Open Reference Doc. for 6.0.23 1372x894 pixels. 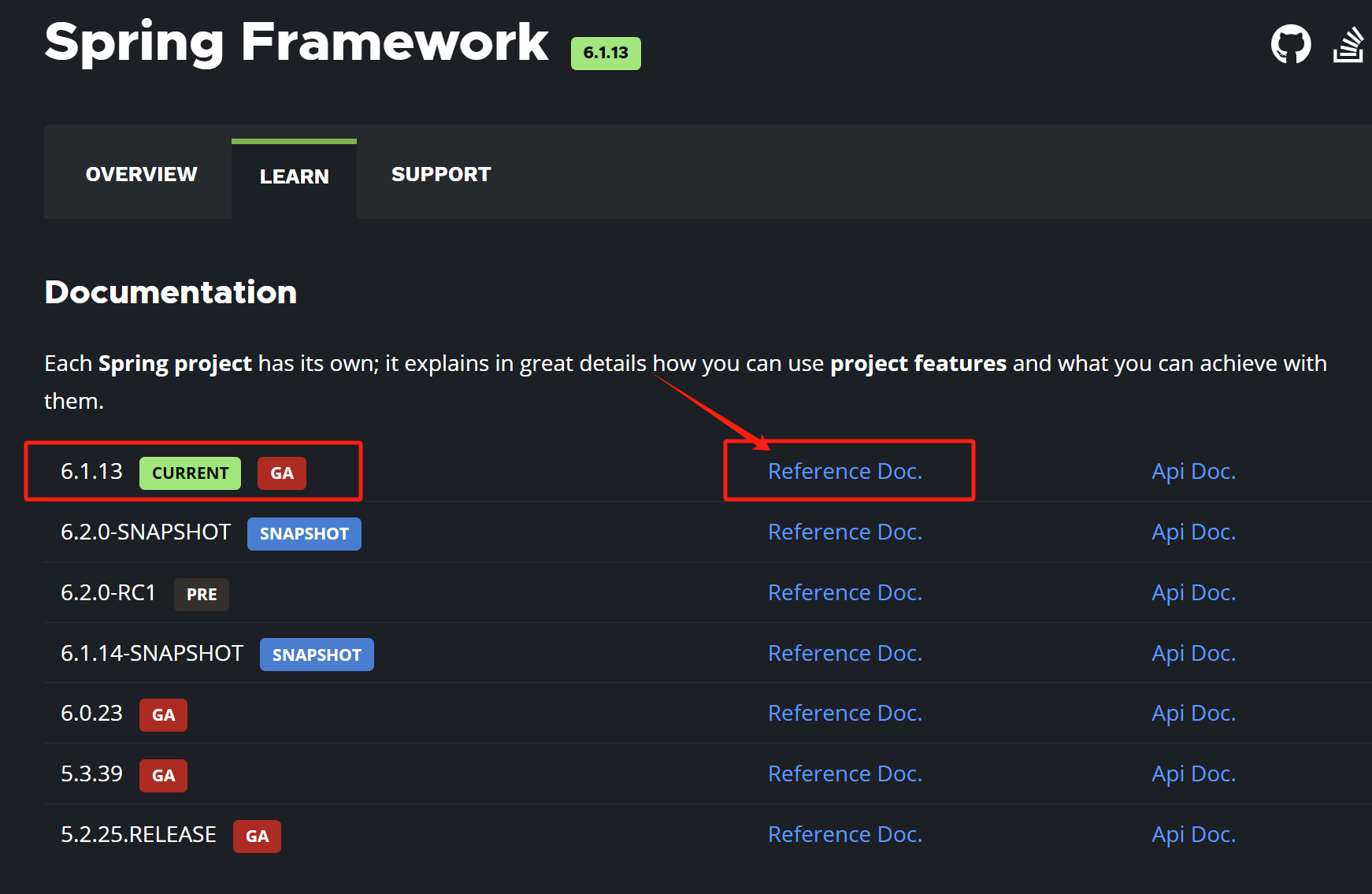coord(845,713)
